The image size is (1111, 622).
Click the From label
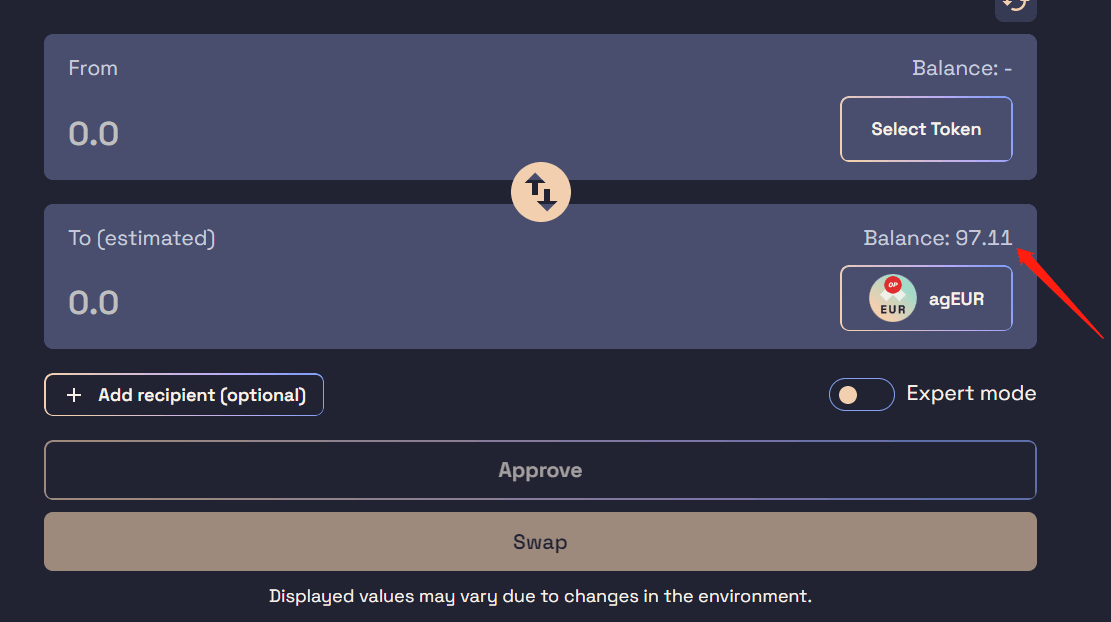tap(93, 68)
